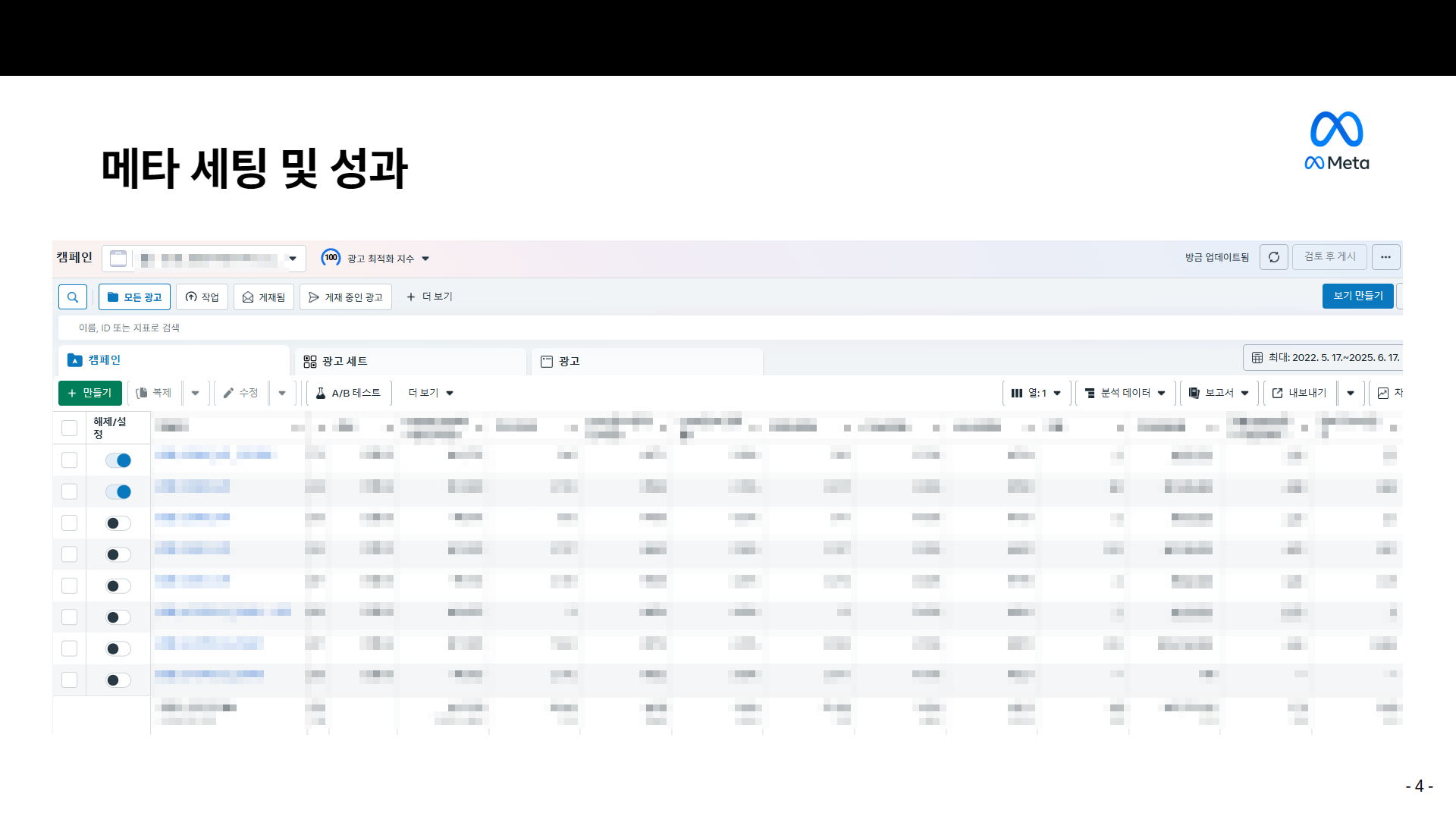Click the grid icon in 광고 세트 tab
This screenshot has width=1456, height=819.
[x=310, y=362]
